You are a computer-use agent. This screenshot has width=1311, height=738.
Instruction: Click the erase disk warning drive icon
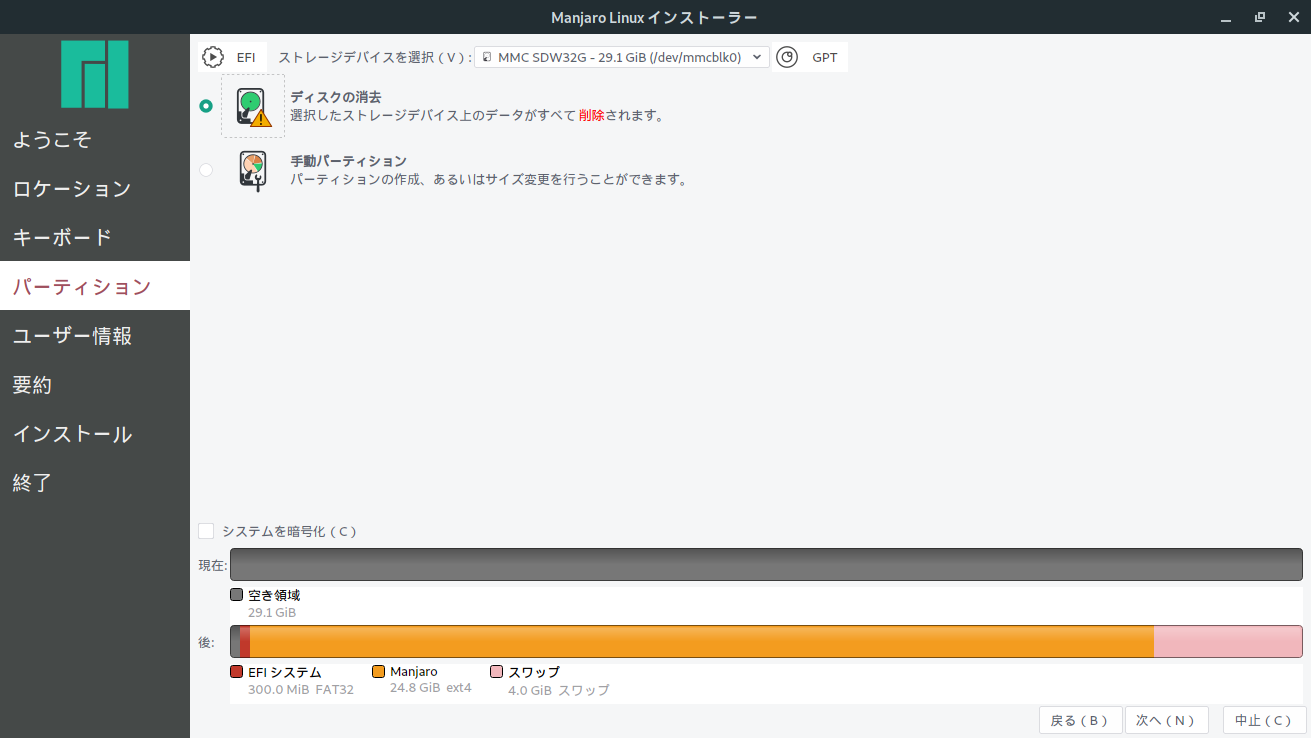click(254, 106)
